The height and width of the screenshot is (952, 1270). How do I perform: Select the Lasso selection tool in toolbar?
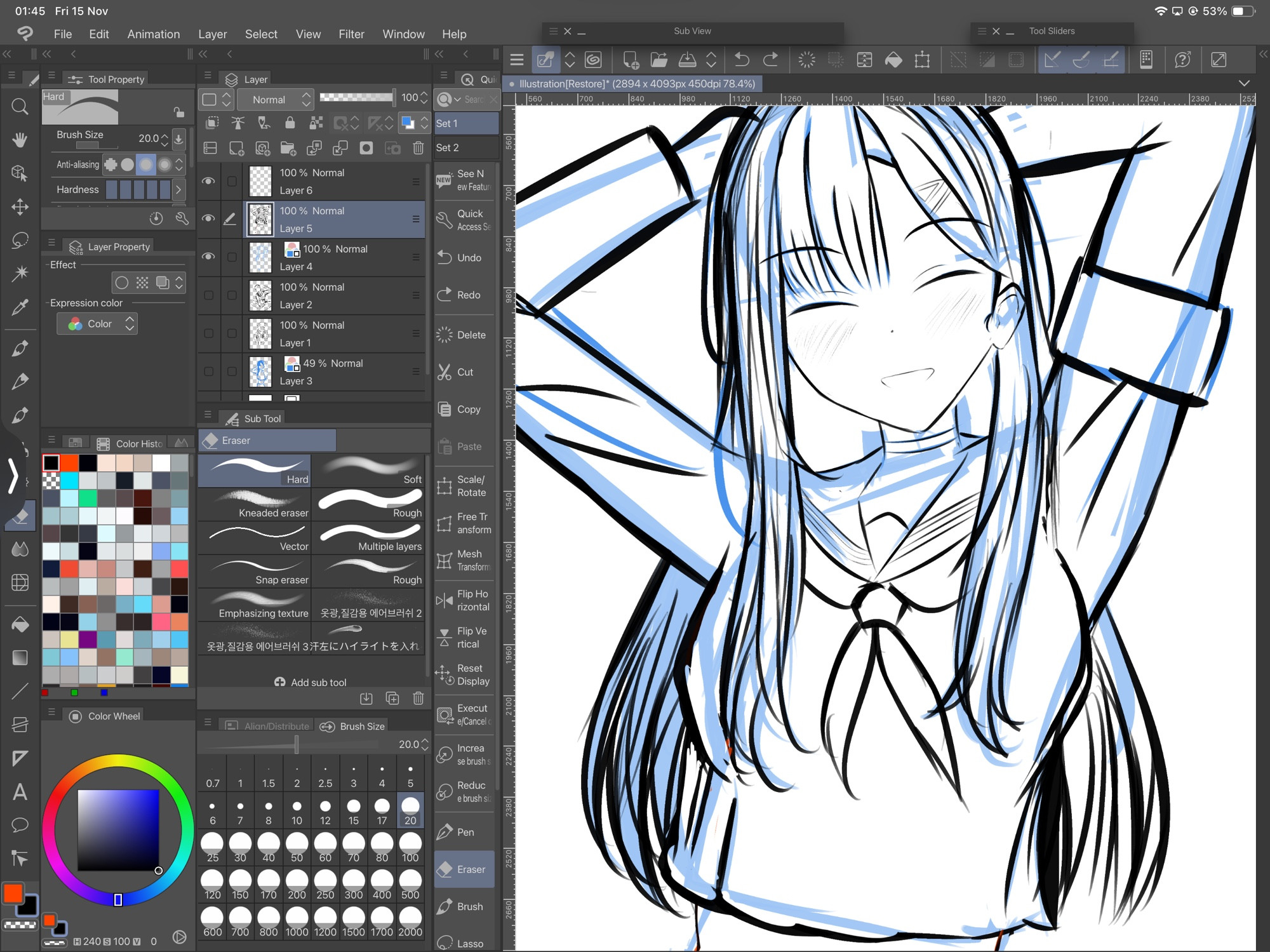(x=20, y=240)
